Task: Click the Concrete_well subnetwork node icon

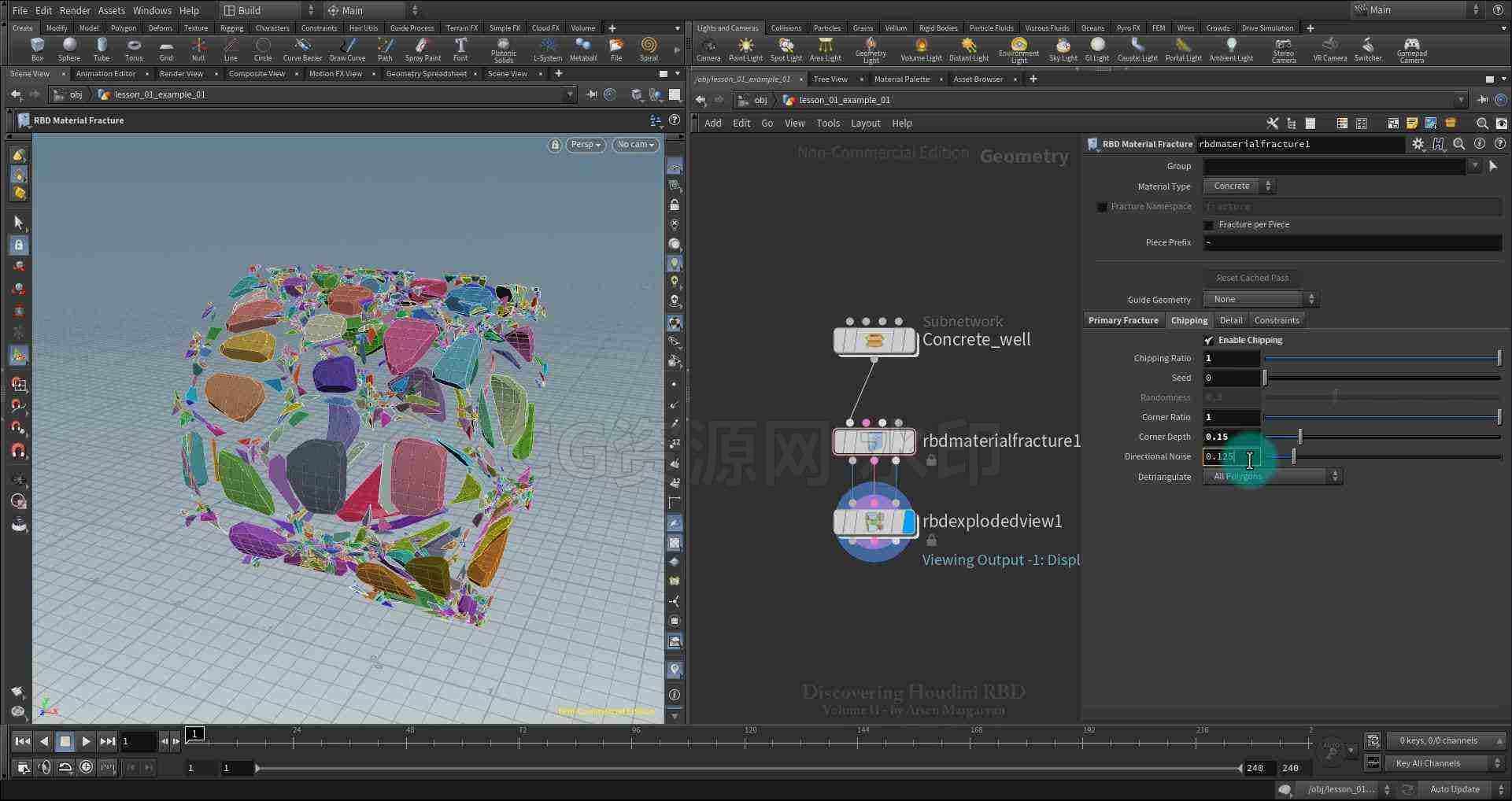Action: coord(874,341)
